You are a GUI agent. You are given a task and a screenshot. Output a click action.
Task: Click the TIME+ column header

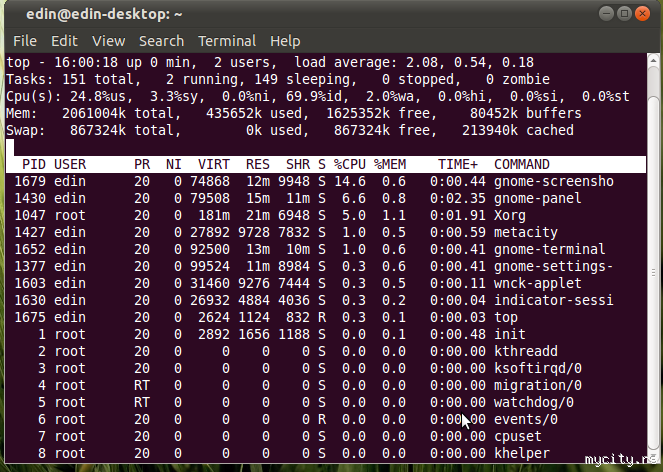(x=458, y=165)
